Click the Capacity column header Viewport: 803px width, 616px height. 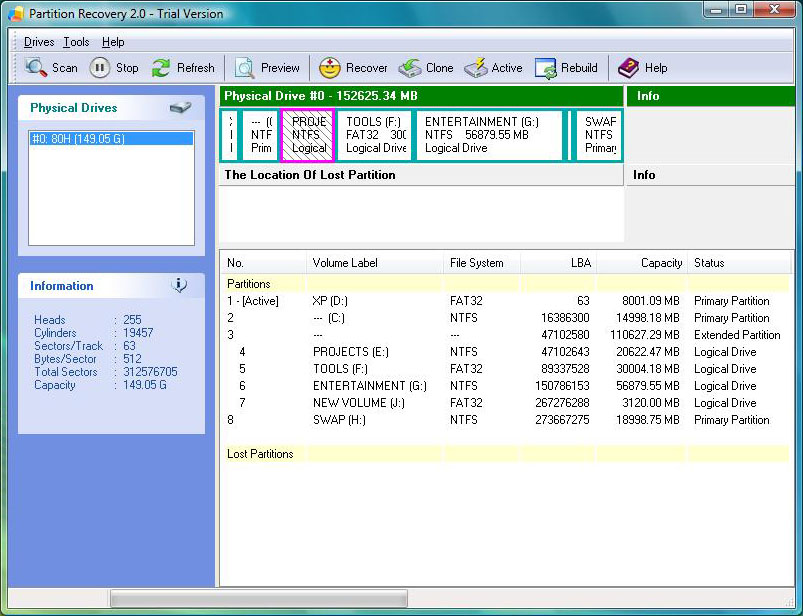[660, 263]
